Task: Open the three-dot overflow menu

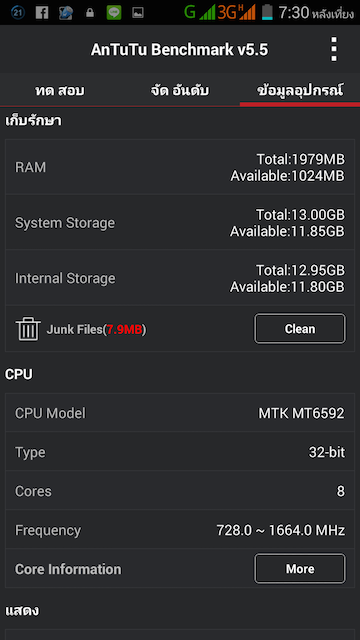Action: tap(334, 49)
